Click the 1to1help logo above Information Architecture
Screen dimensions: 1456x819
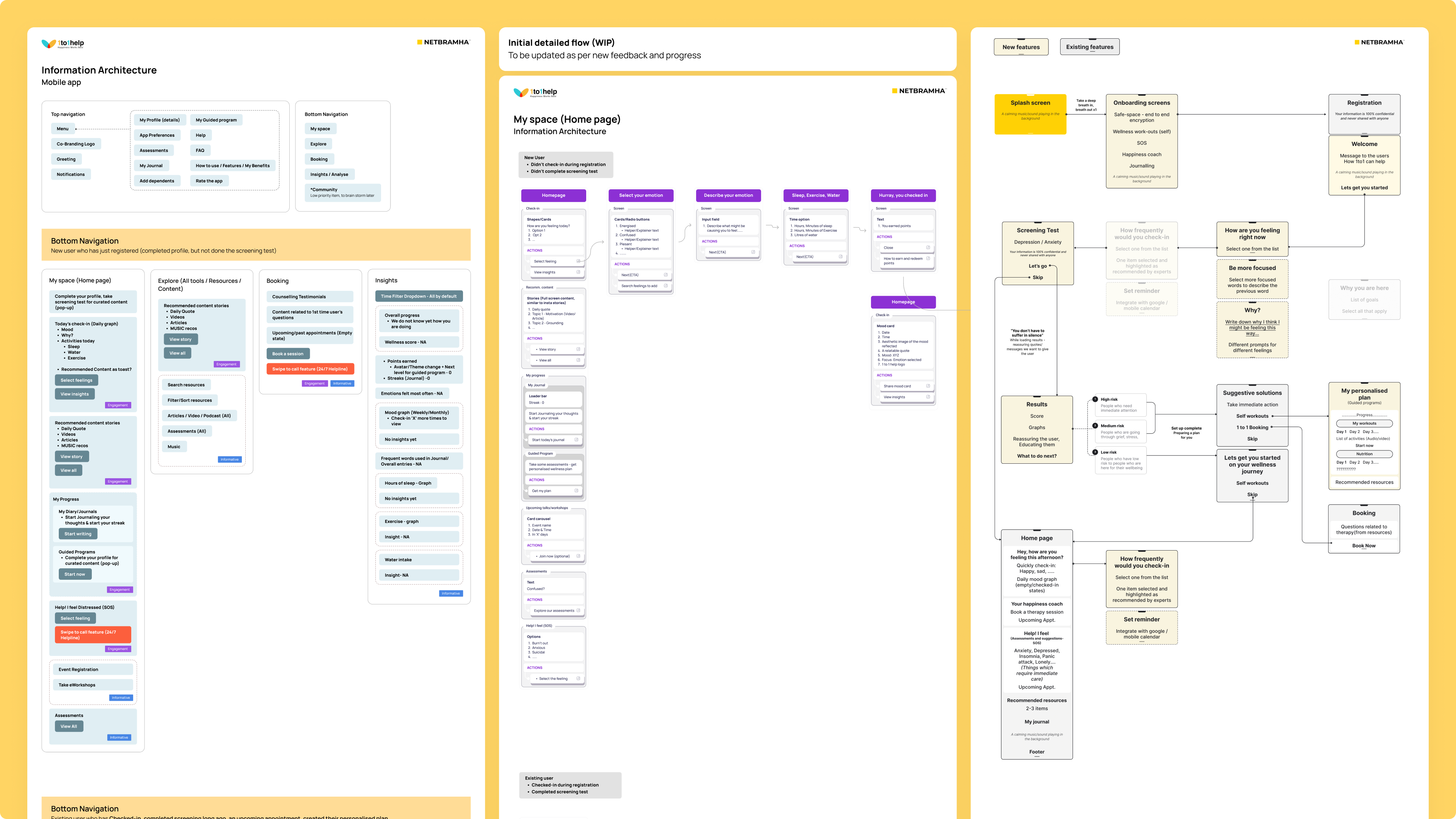[62, 44]
